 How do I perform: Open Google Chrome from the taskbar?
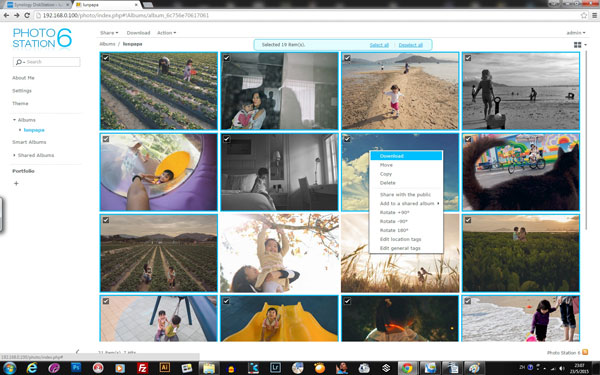[x=407, y=368]
